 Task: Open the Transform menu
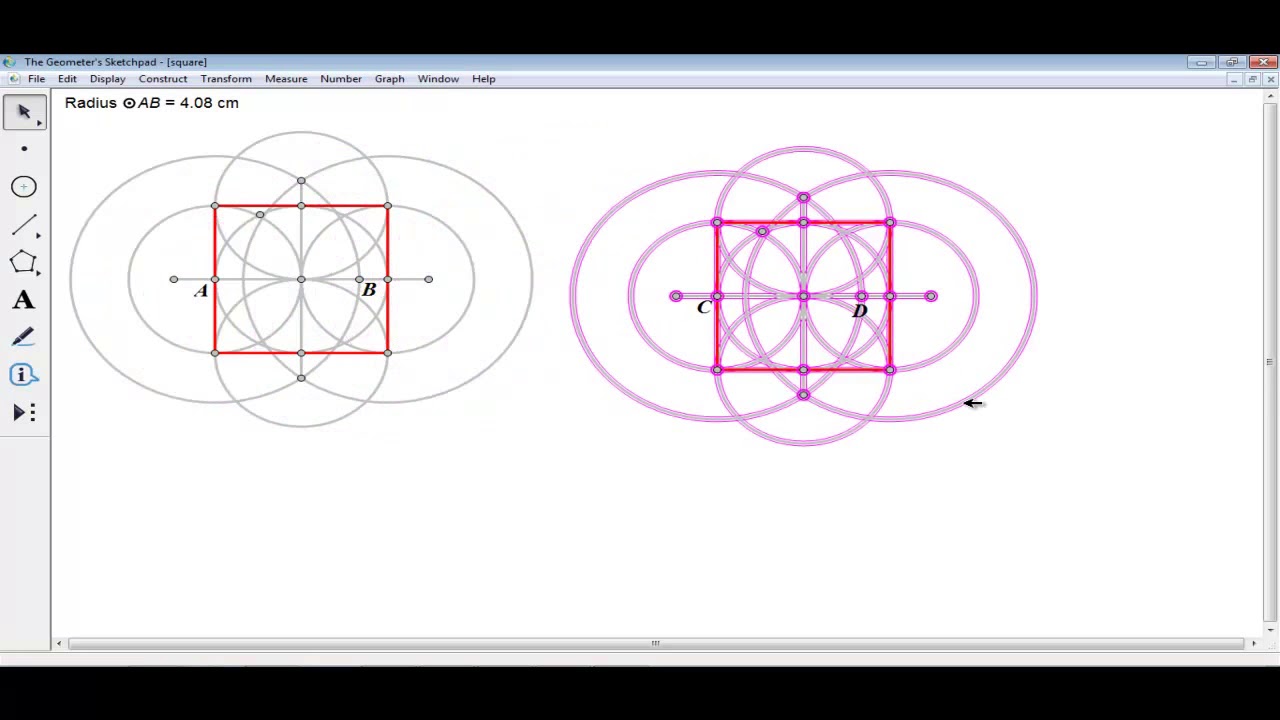(x=226, y=79)
